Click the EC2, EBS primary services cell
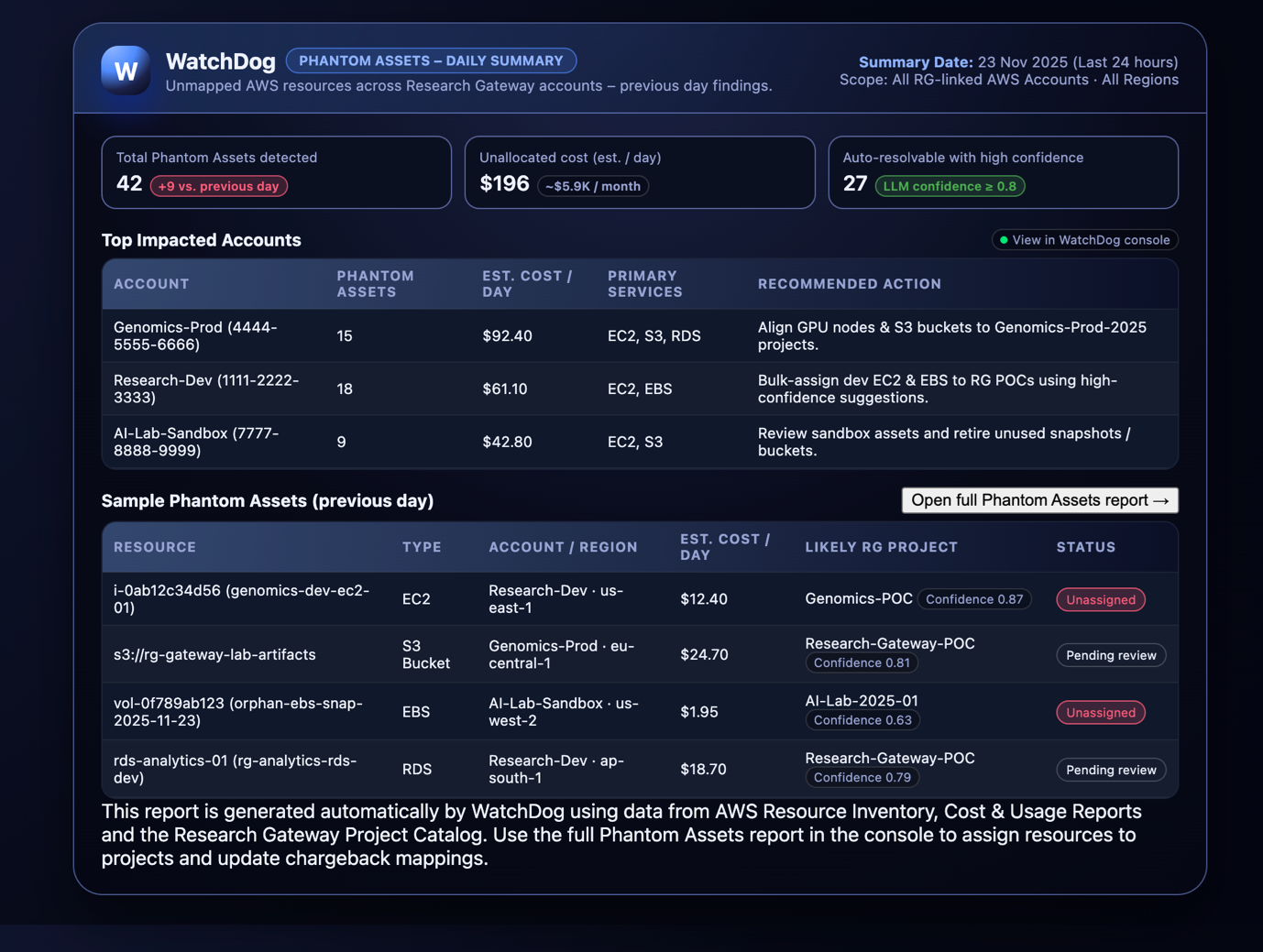 pyautogui.click(x=640, y=389)
